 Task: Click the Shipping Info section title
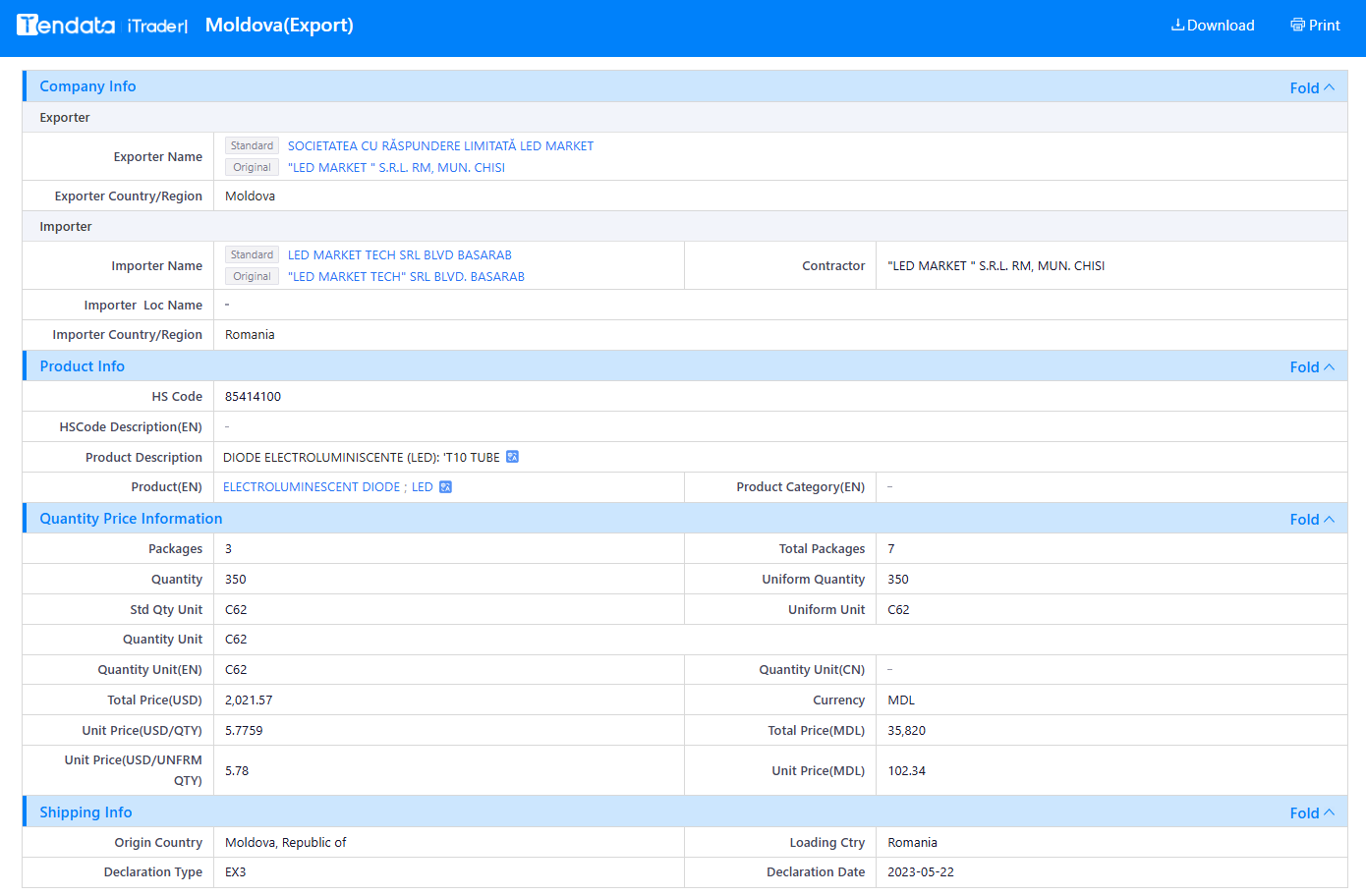click(85, 812)
